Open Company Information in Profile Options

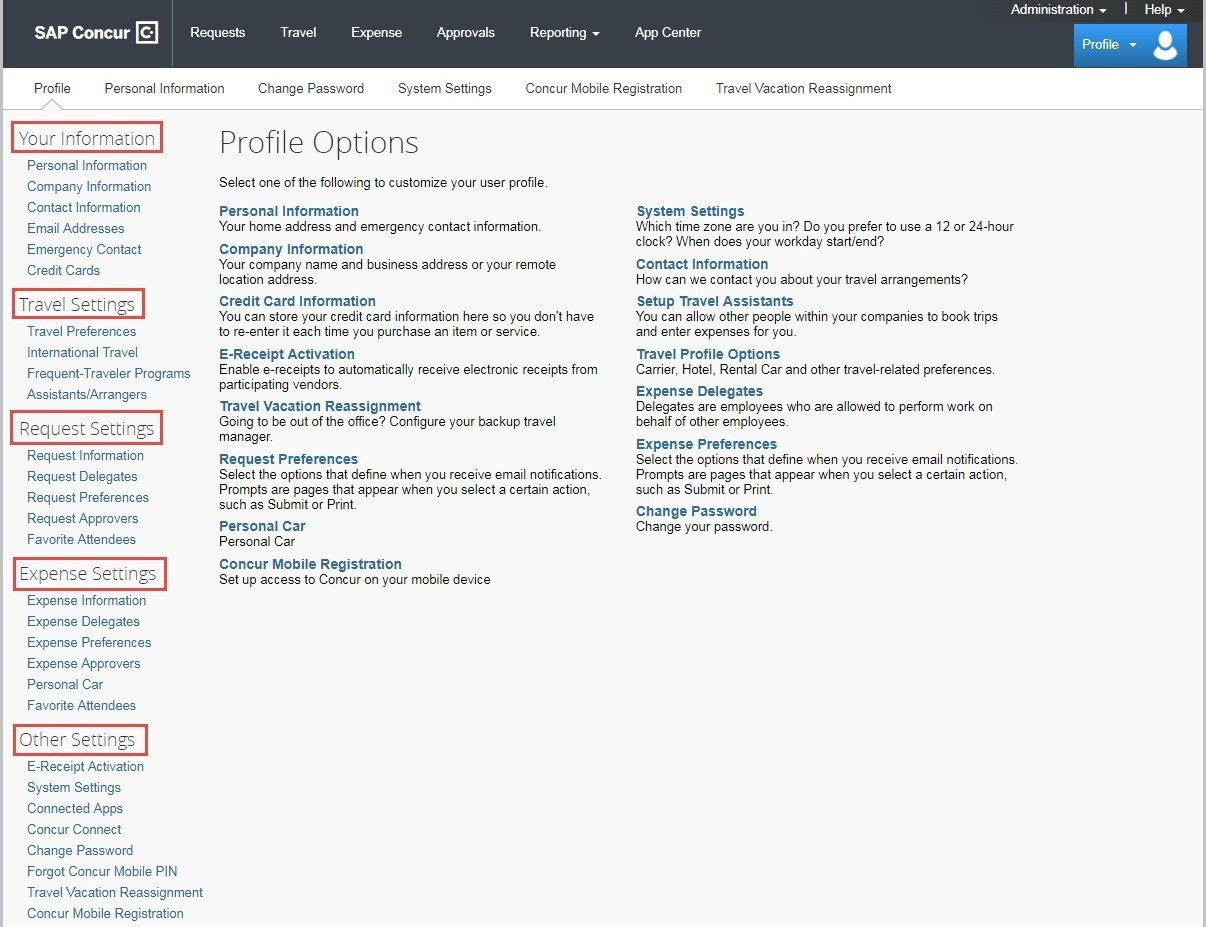click(291, 249)
